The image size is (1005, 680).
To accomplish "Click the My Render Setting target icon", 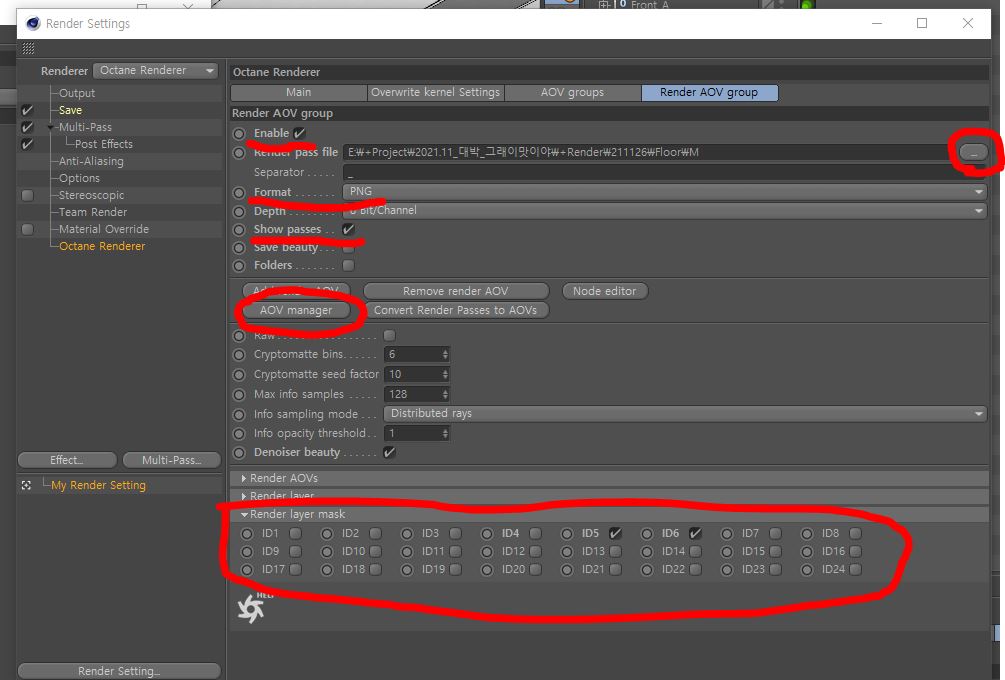I will point(26,485).
